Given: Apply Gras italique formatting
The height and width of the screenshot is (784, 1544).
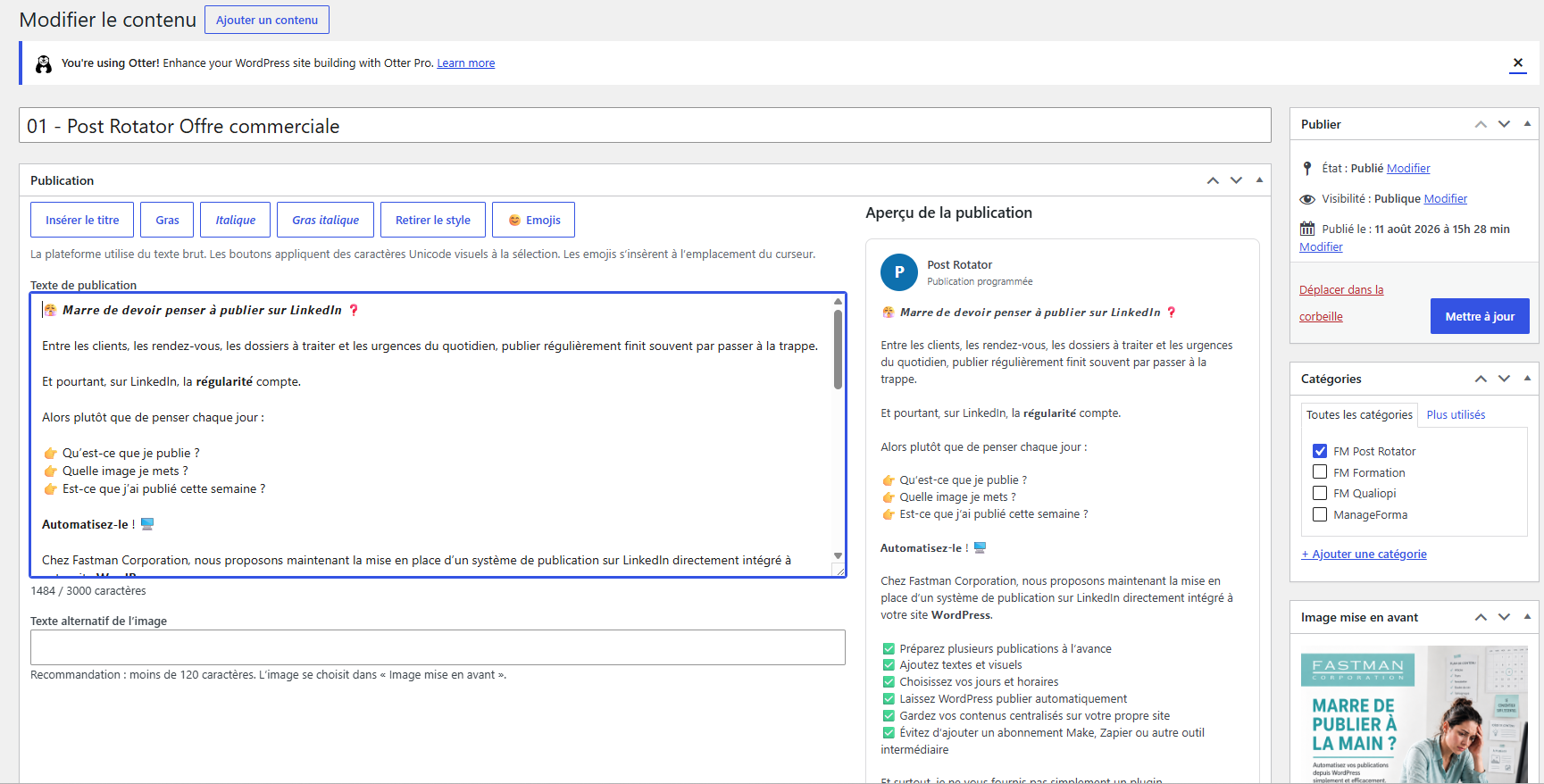Looking at the screenshot, I should pos(325,220).
